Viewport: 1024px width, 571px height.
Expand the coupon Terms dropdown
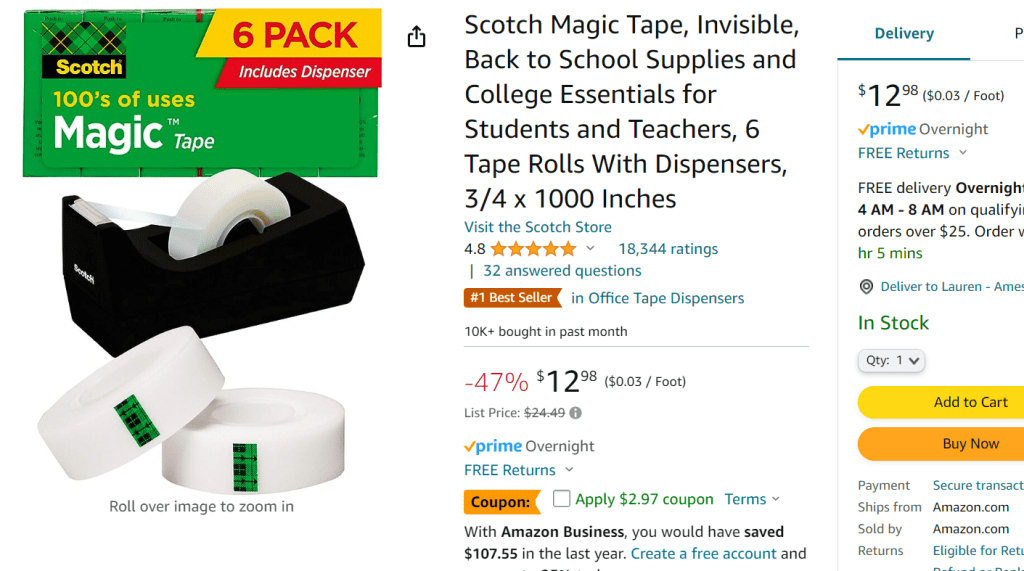(x=752, y=499)
